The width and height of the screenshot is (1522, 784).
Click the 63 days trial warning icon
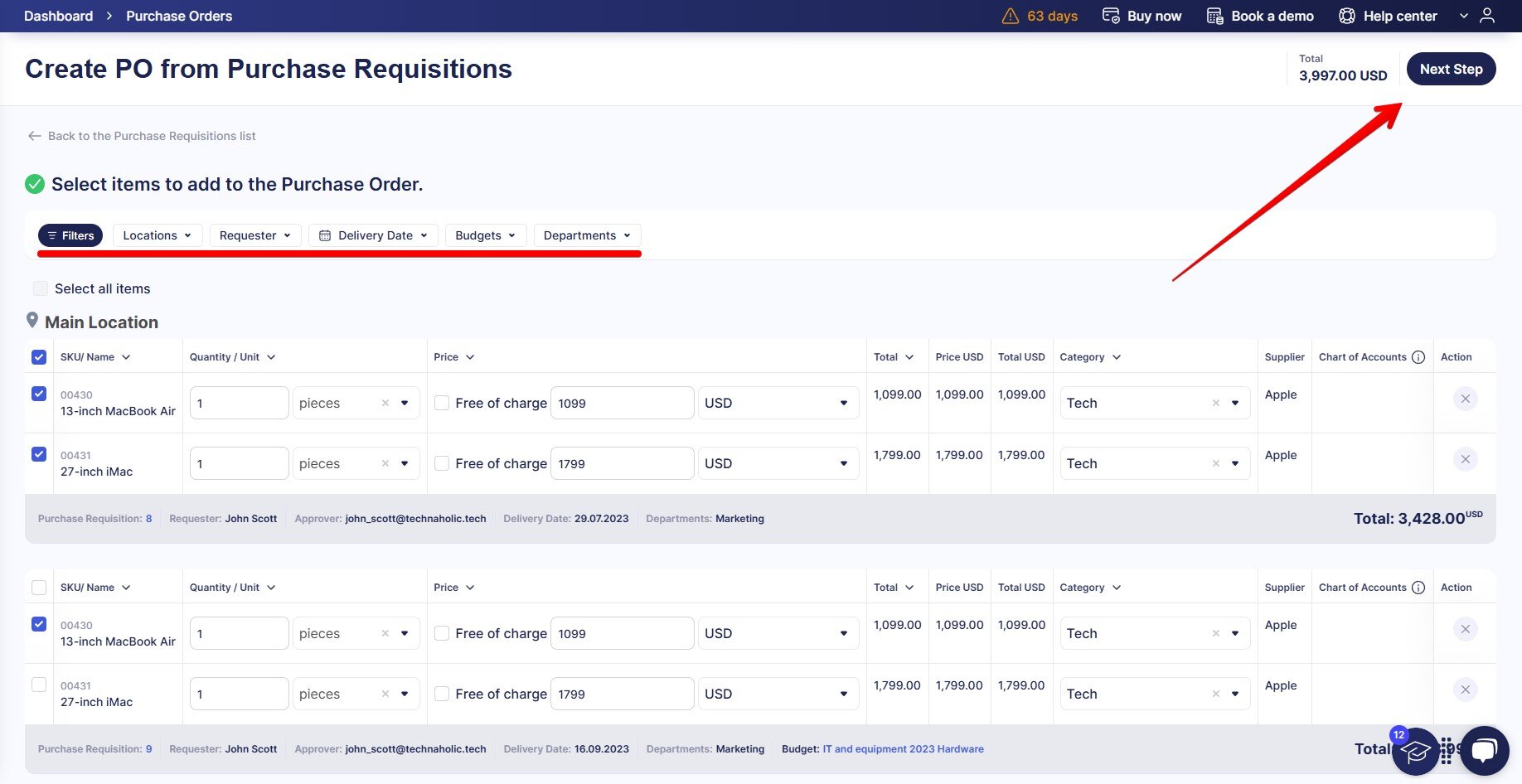click(1011, 16)
